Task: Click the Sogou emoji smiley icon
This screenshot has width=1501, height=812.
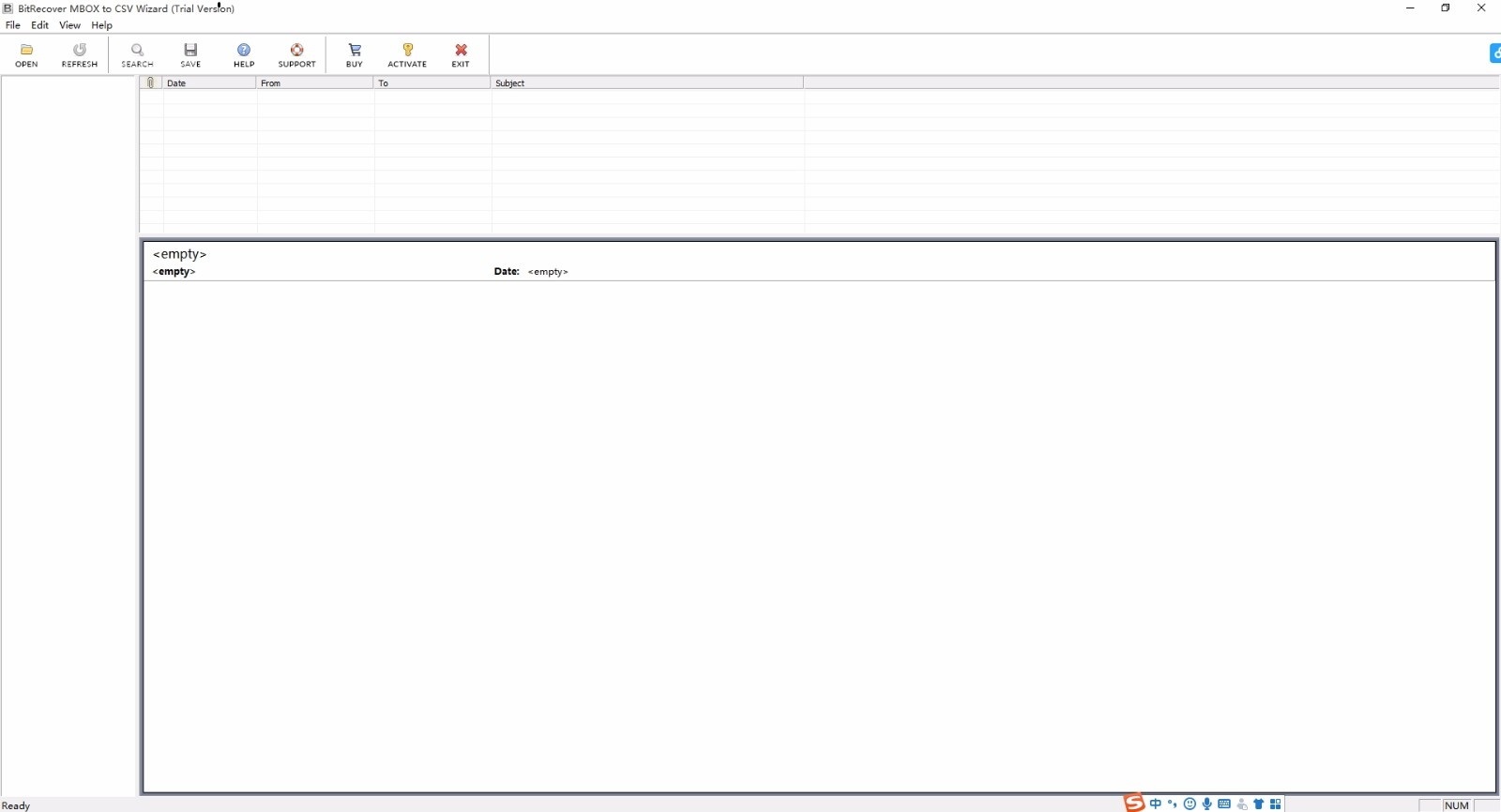Action: [1190, 804]
